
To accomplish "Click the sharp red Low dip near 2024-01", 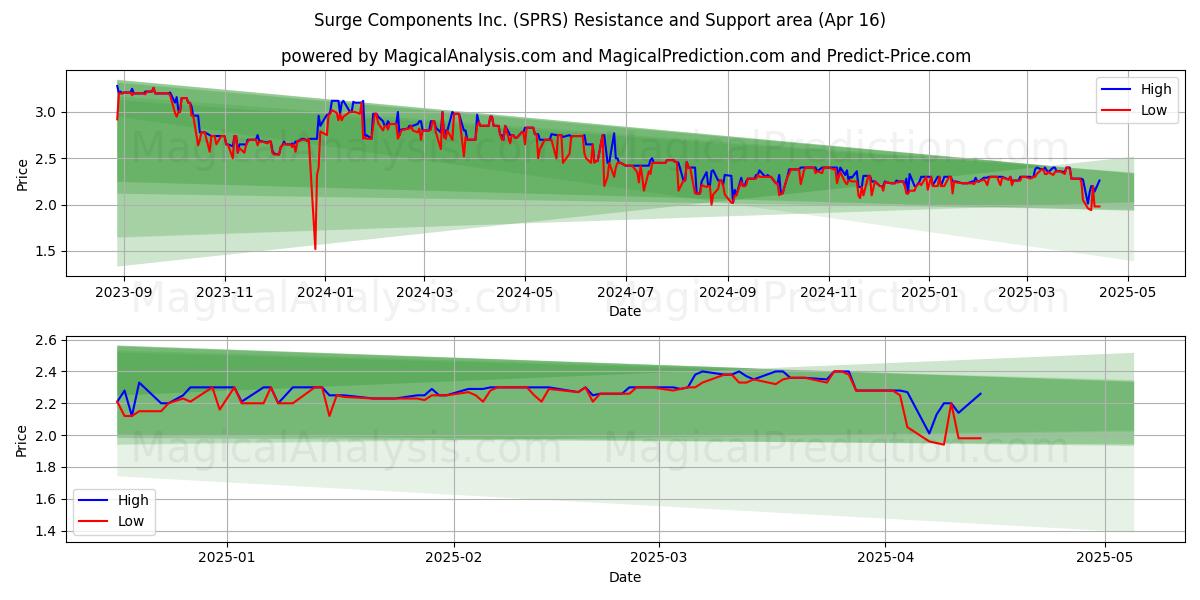I will click(315, 246).
